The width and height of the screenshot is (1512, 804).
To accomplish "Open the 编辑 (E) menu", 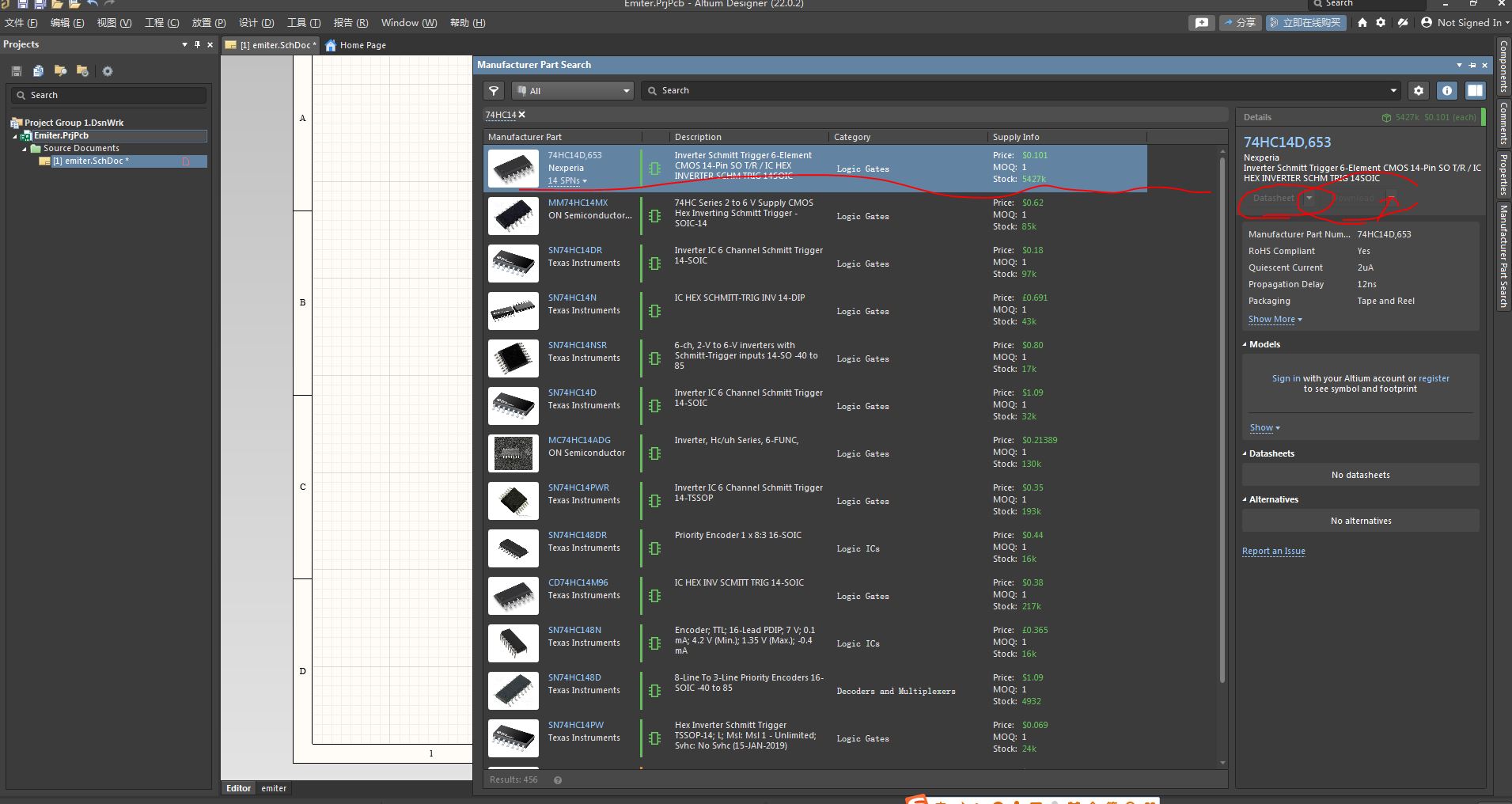I will (67, 23).
